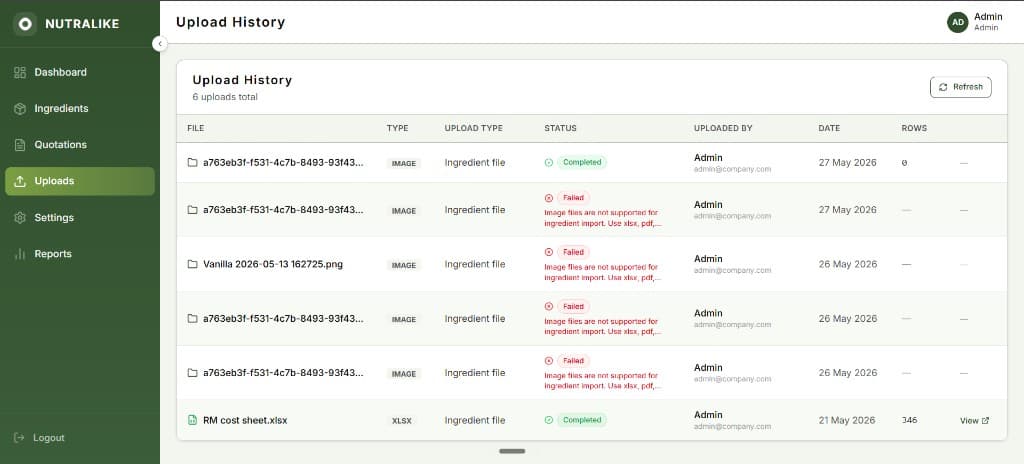Open the Reports bar chart icon
The image size is (1024, 464).
[20, 254]
